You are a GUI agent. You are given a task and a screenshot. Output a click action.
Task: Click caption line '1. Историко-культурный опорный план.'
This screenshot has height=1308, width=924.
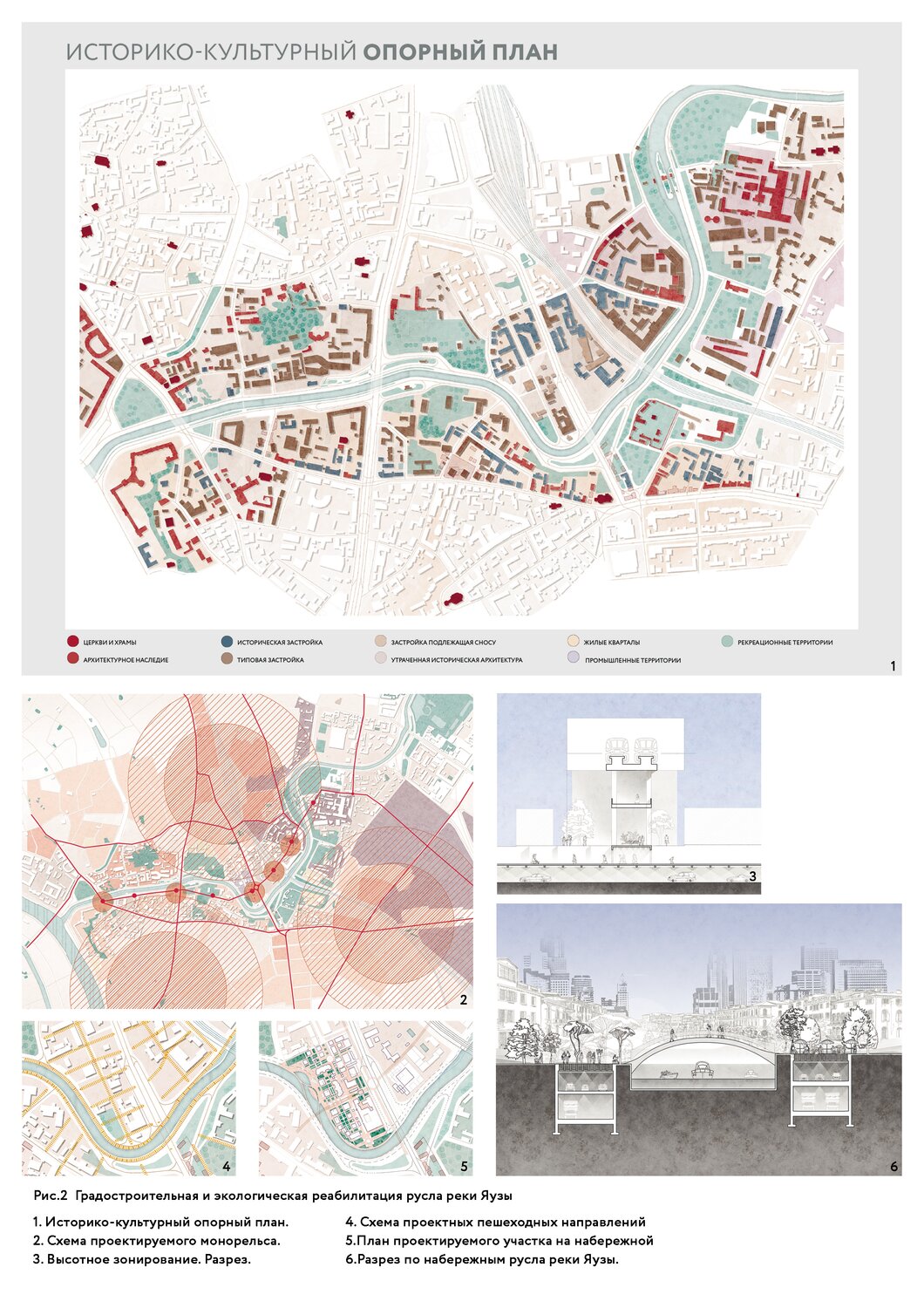(160, 1223)
